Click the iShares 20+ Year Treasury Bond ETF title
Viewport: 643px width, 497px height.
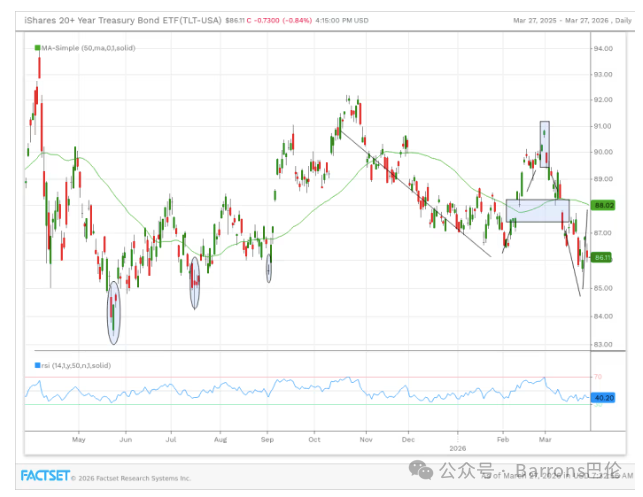point(123,20)
